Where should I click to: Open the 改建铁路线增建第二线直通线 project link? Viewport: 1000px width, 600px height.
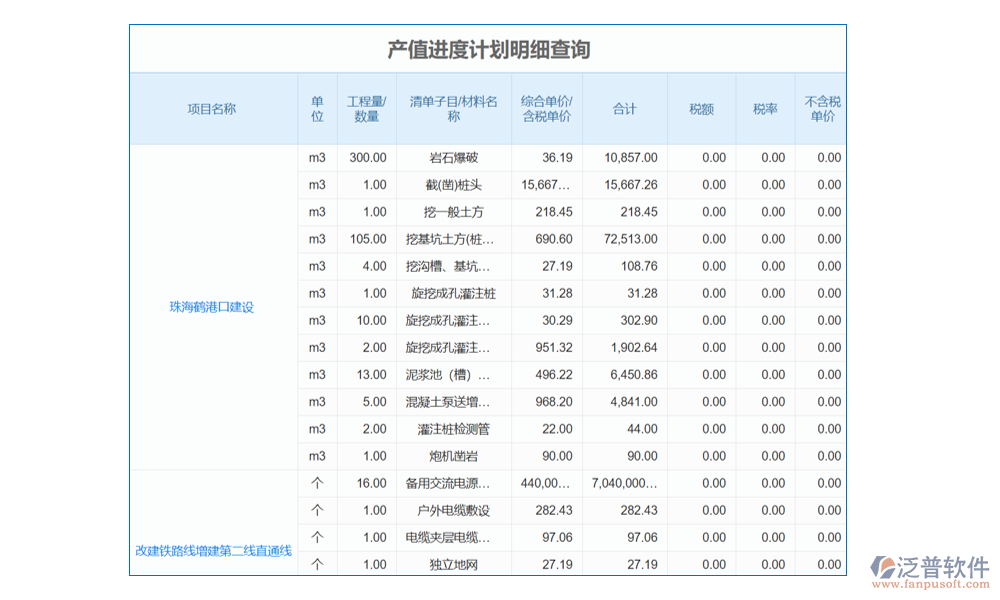[214, 551]
